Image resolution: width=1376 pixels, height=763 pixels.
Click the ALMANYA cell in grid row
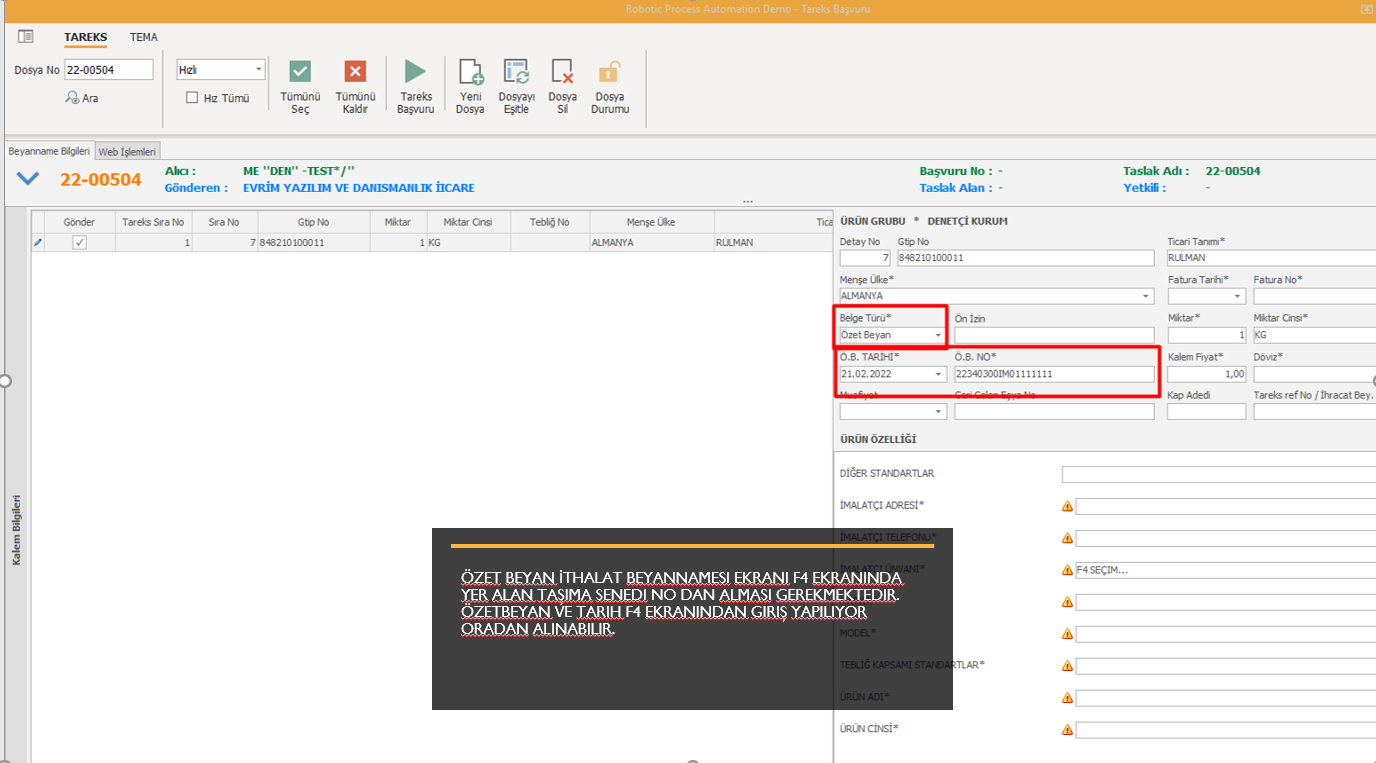click(652, 242)
